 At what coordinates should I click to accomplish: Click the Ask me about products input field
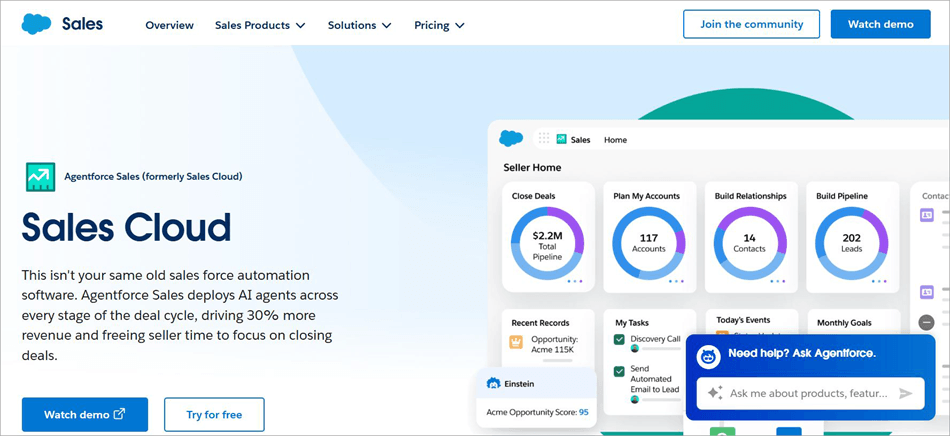pyautogui.click(x=811, y=394)
